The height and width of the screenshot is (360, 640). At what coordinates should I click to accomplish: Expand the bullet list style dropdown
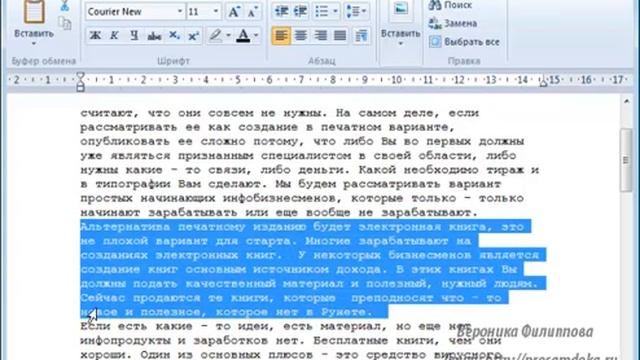pyautogui.click(x=335, y=11)
